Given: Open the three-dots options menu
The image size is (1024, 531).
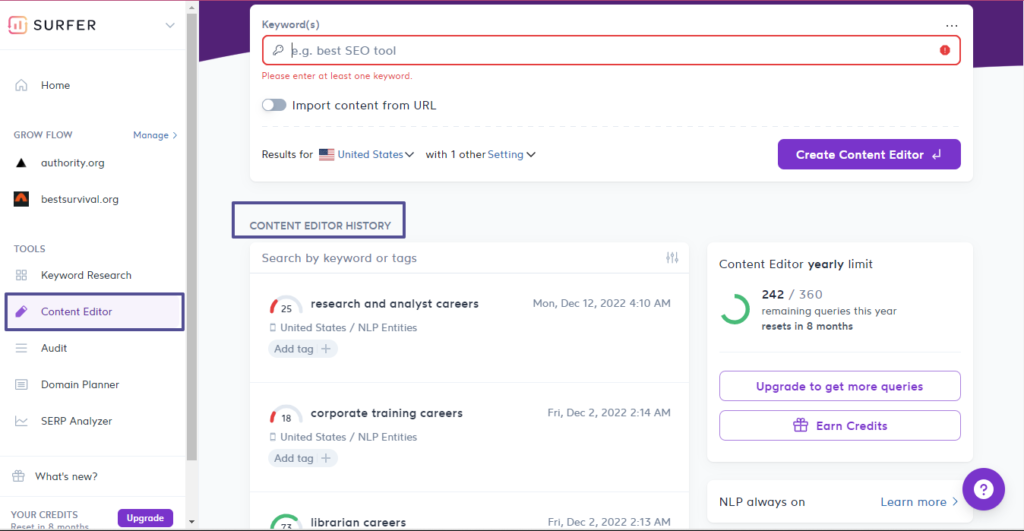Looking at the screenshot, I should pyautogui.click(x=952, y=26).
